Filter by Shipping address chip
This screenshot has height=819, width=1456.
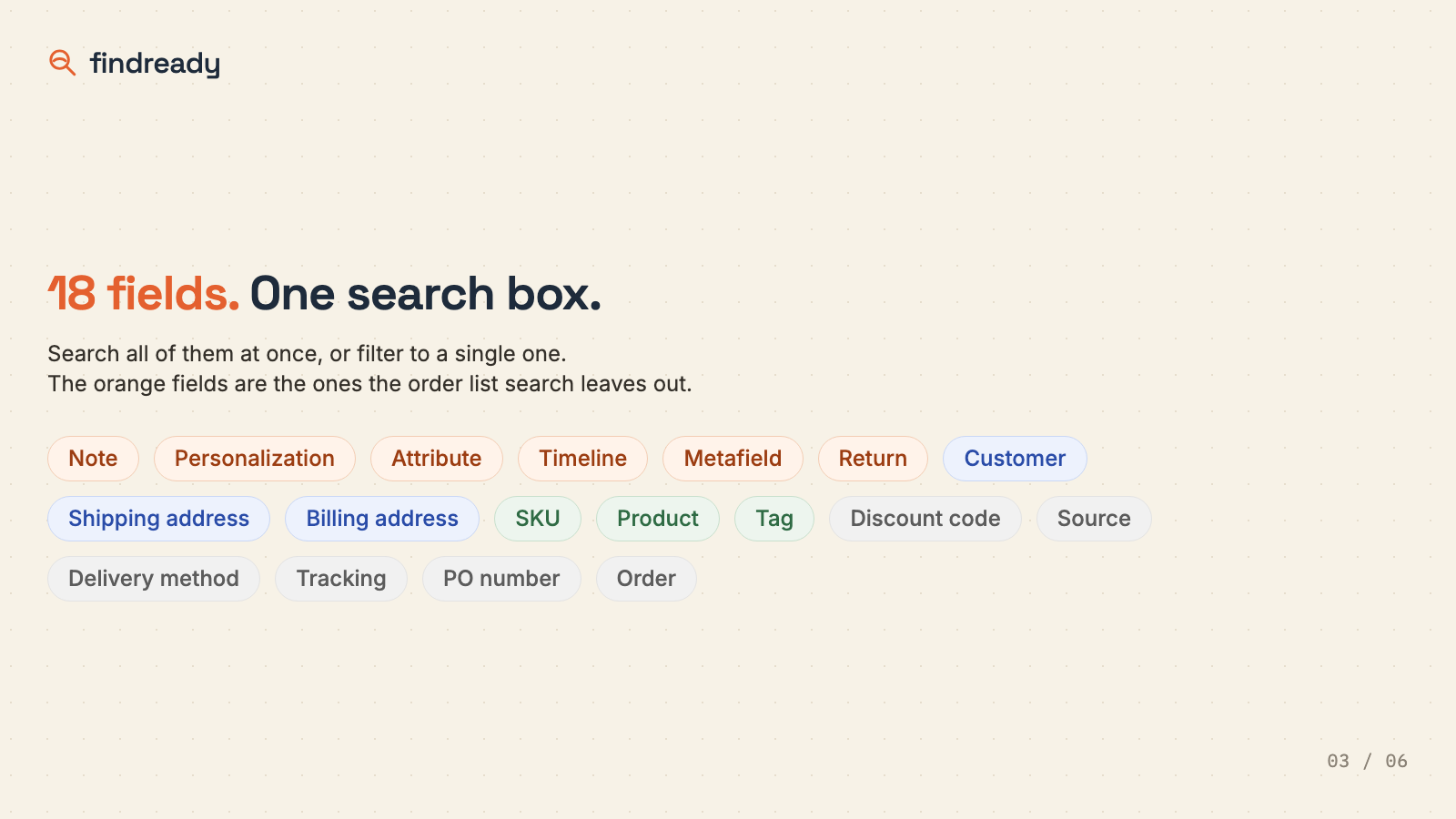(x=158, y=519)
